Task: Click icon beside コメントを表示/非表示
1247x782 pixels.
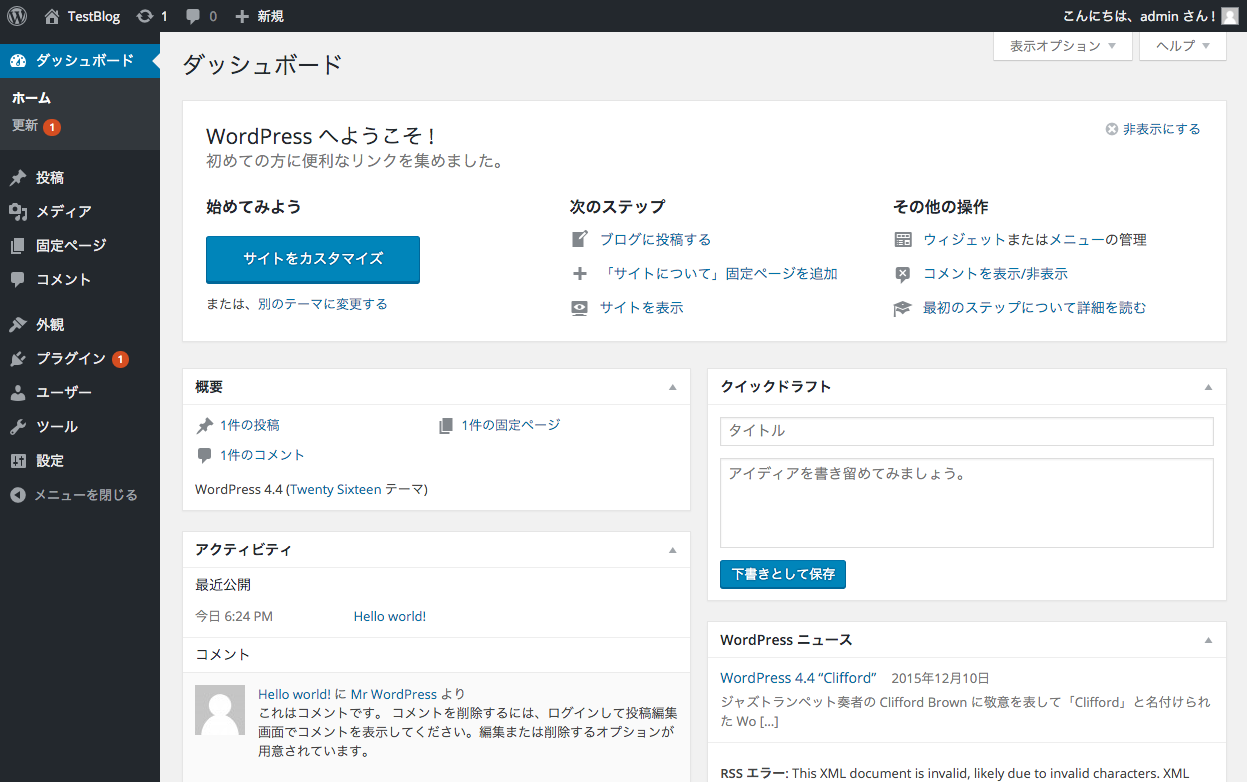Action: 903,274
